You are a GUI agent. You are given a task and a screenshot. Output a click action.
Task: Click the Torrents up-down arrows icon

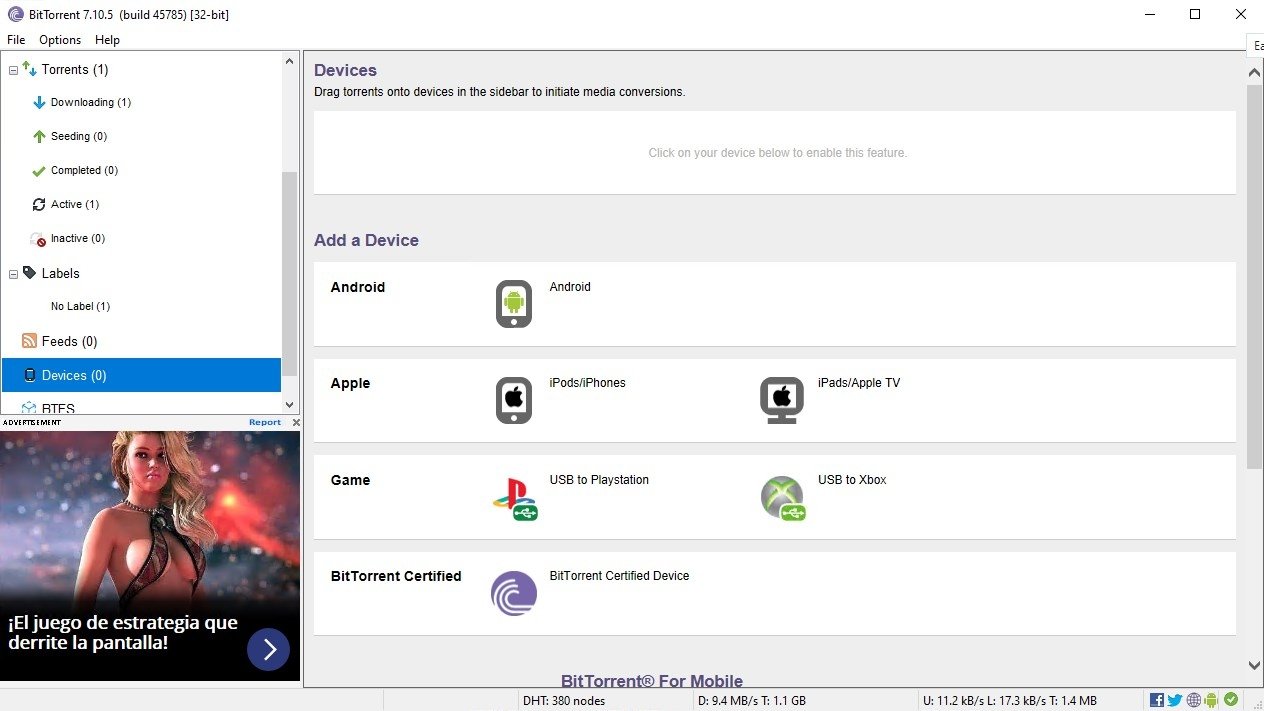[29, 68]
